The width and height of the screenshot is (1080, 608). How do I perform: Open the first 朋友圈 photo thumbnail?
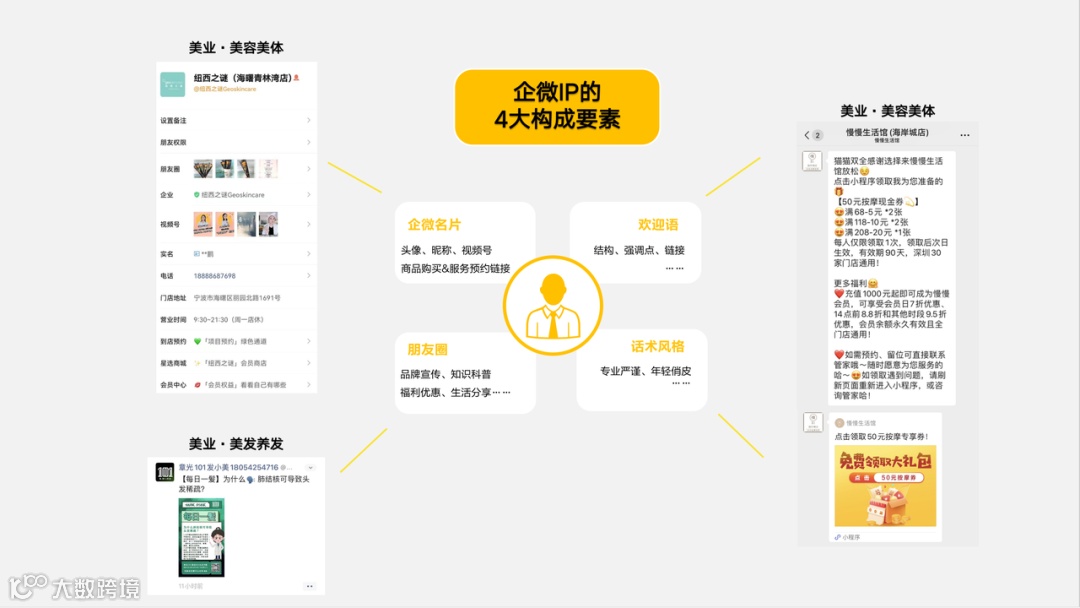[x=203, y=169]
